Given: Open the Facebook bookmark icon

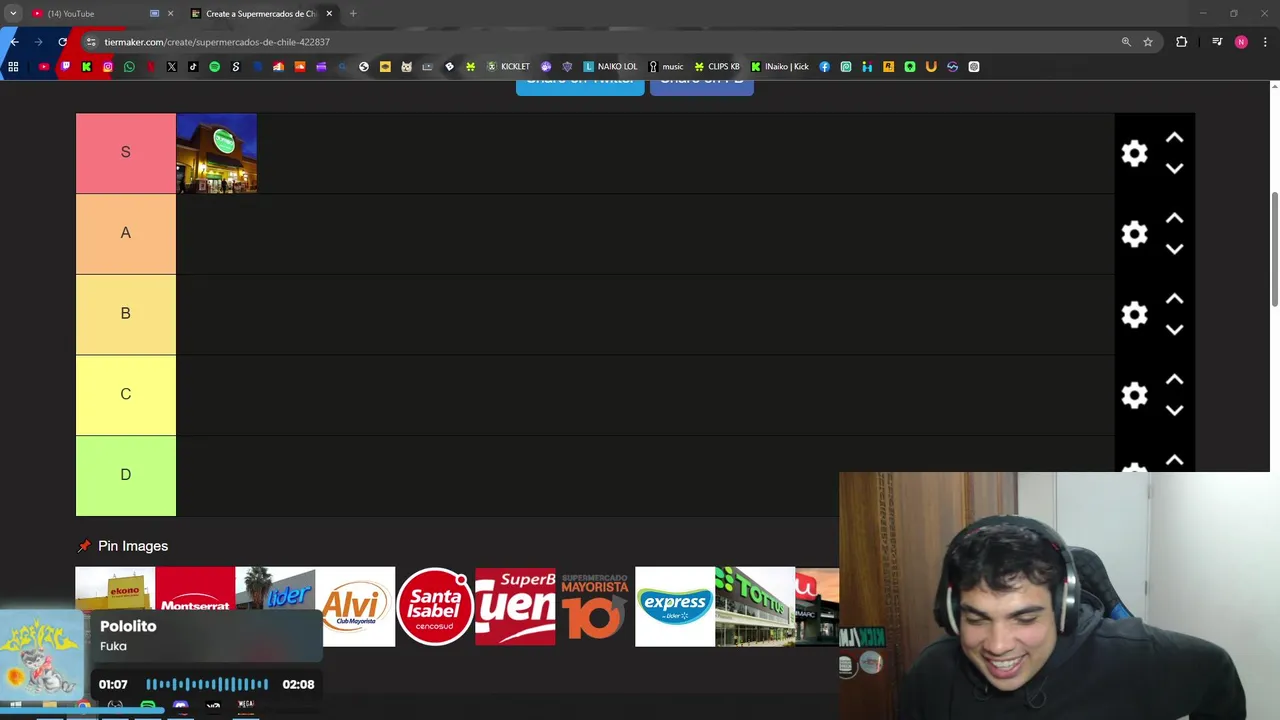Looking at the screenshot, I should pos(825,67).
